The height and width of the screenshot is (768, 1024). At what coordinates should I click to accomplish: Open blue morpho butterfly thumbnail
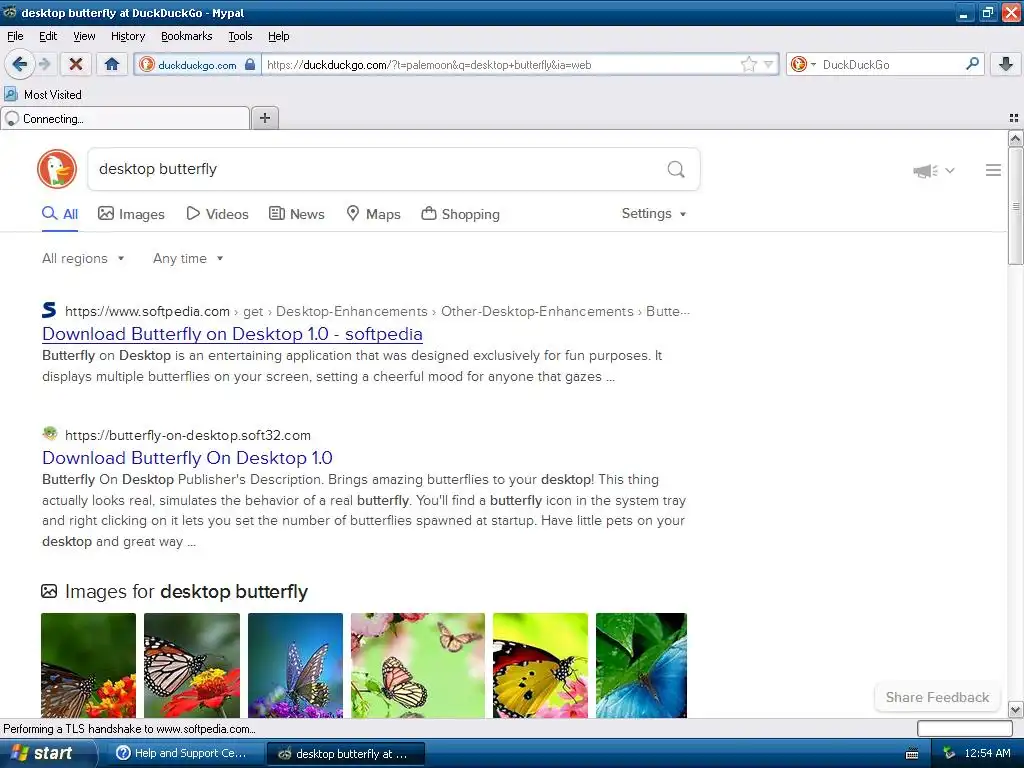tap(641, 665)
